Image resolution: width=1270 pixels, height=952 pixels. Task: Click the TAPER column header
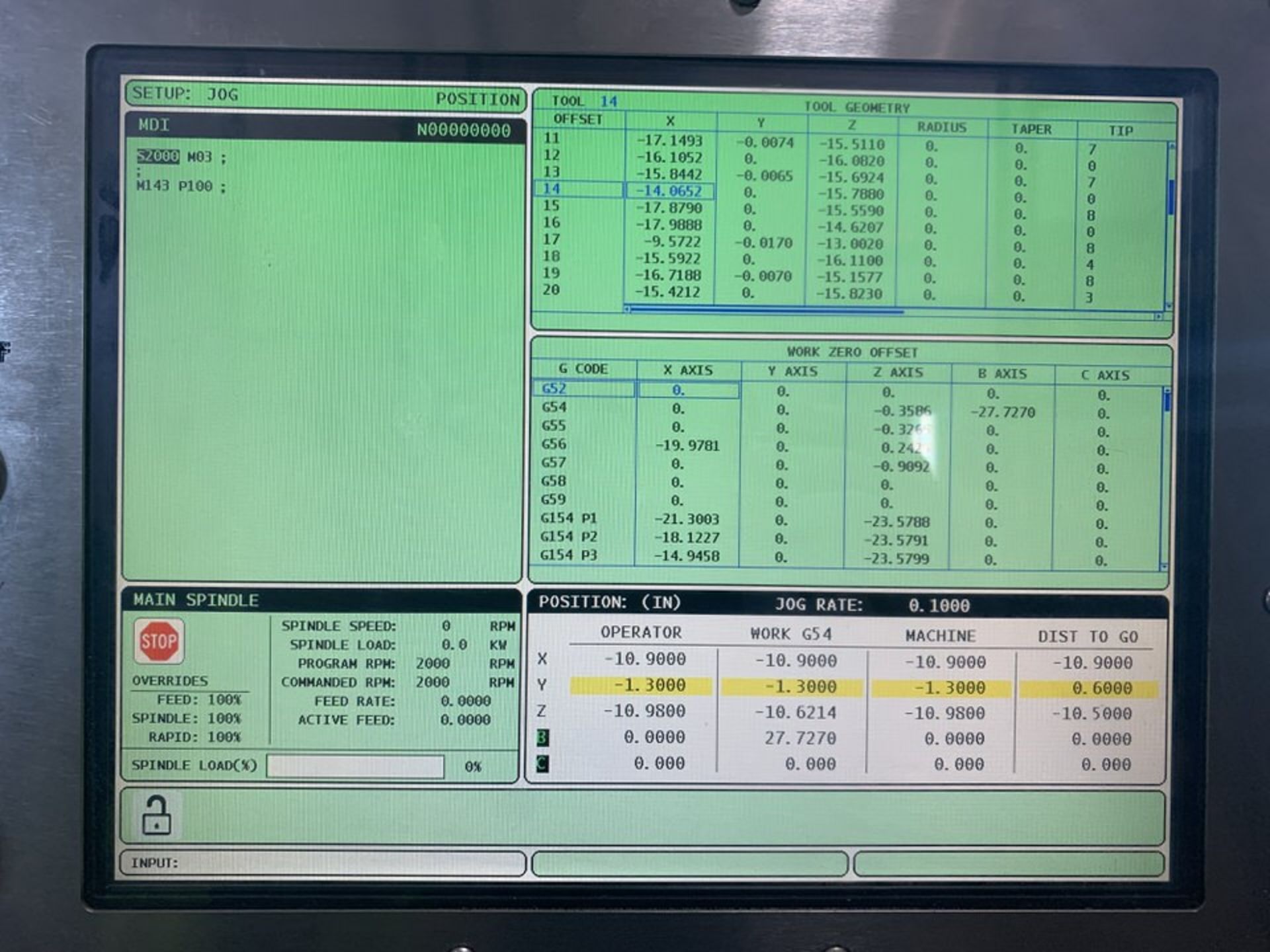pyautogui.click(x=1032, y=129)
